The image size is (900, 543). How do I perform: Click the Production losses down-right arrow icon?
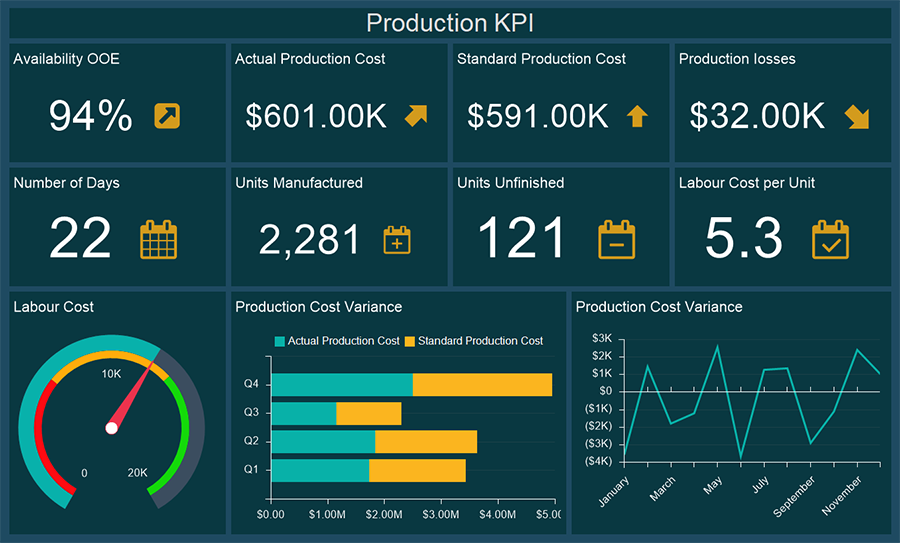[856, 117]
